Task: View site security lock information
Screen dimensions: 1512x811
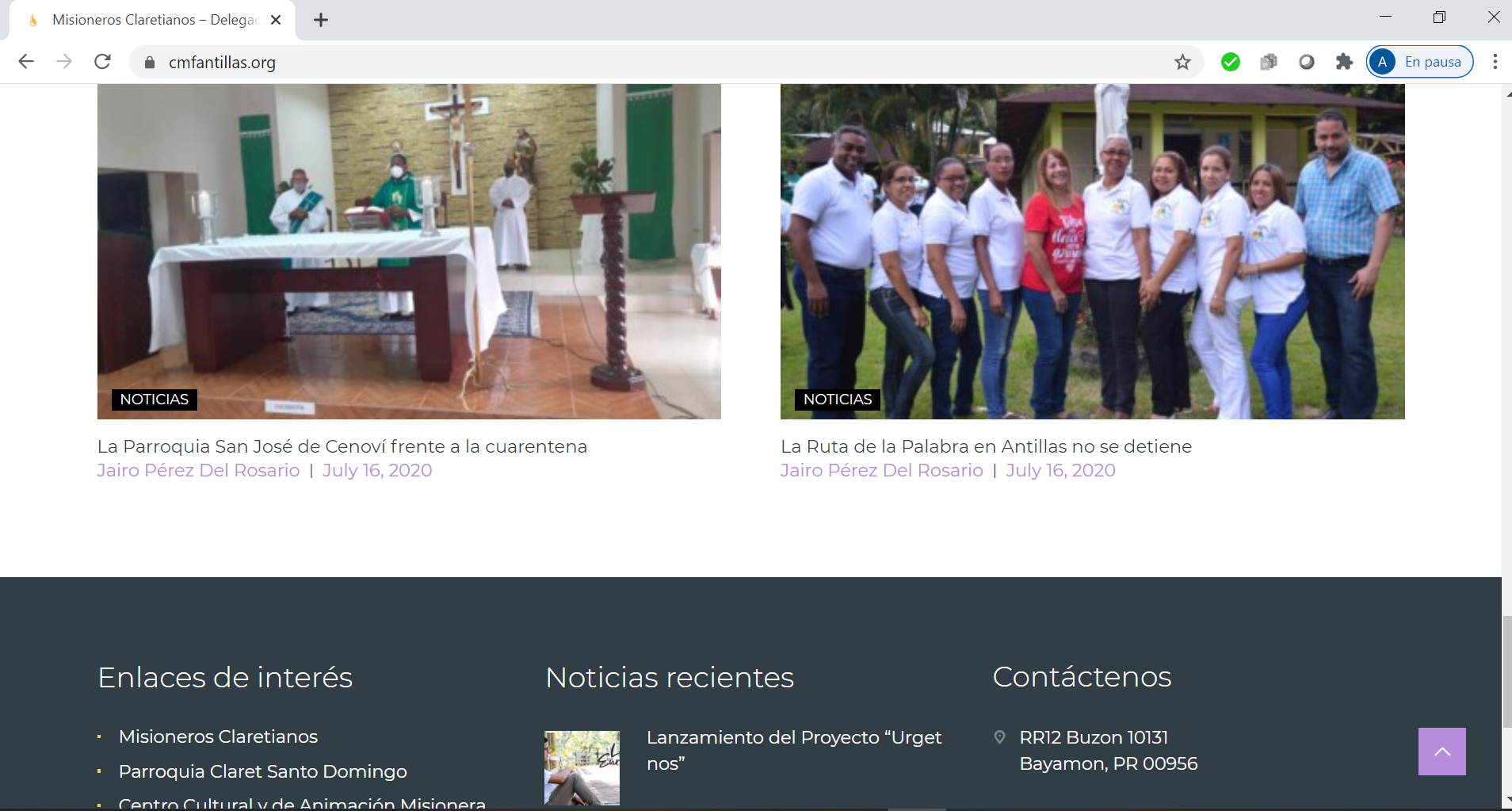Action: click(x=149, y=62)
